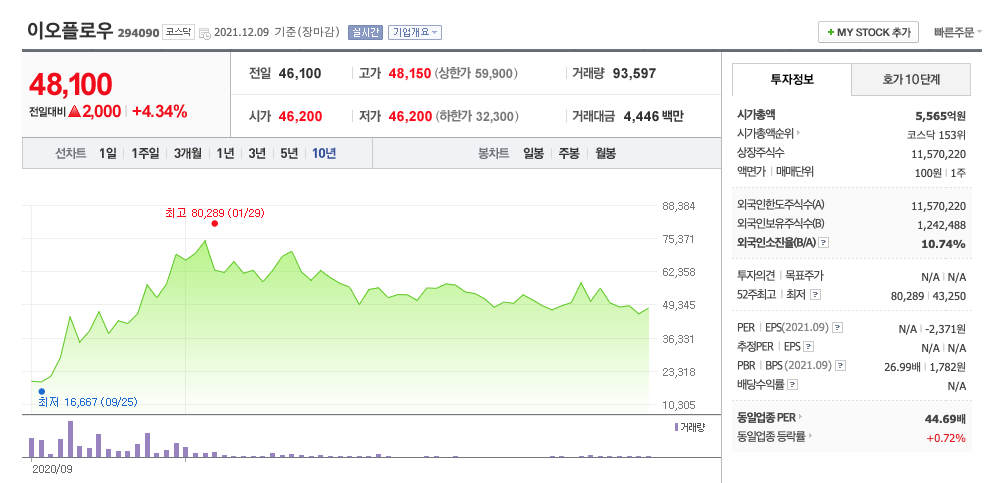This screenshot has height=483, width=998.
Task: Open the 기업개요 dropdown
Action: (x=414, y=32)
